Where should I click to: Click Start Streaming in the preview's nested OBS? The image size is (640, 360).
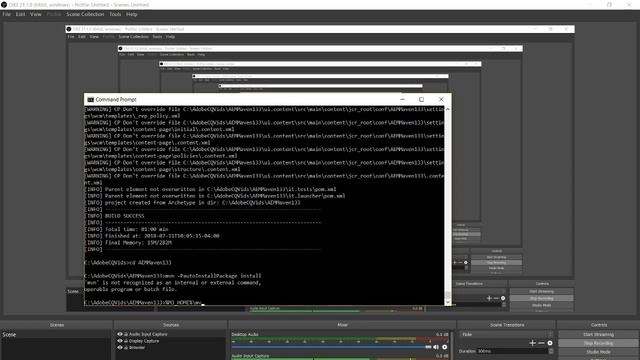542,291
